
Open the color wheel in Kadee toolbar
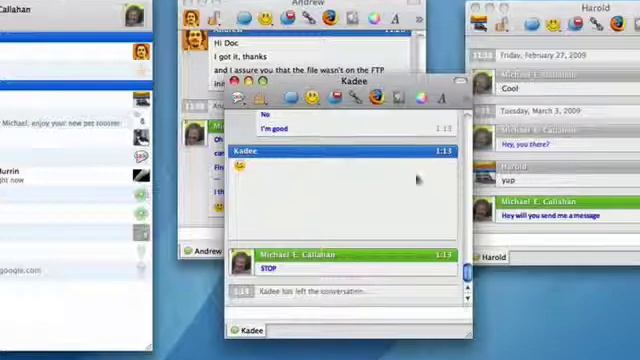(x=421, y=98)
